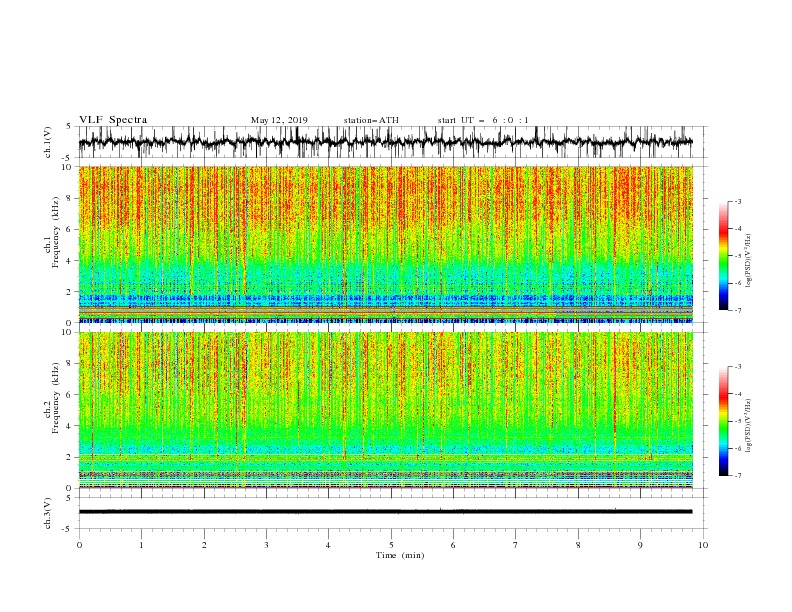Click the time axis tick label "7"
The width and height of the screenshot is (792, 612).
click(x=516, y=545)
